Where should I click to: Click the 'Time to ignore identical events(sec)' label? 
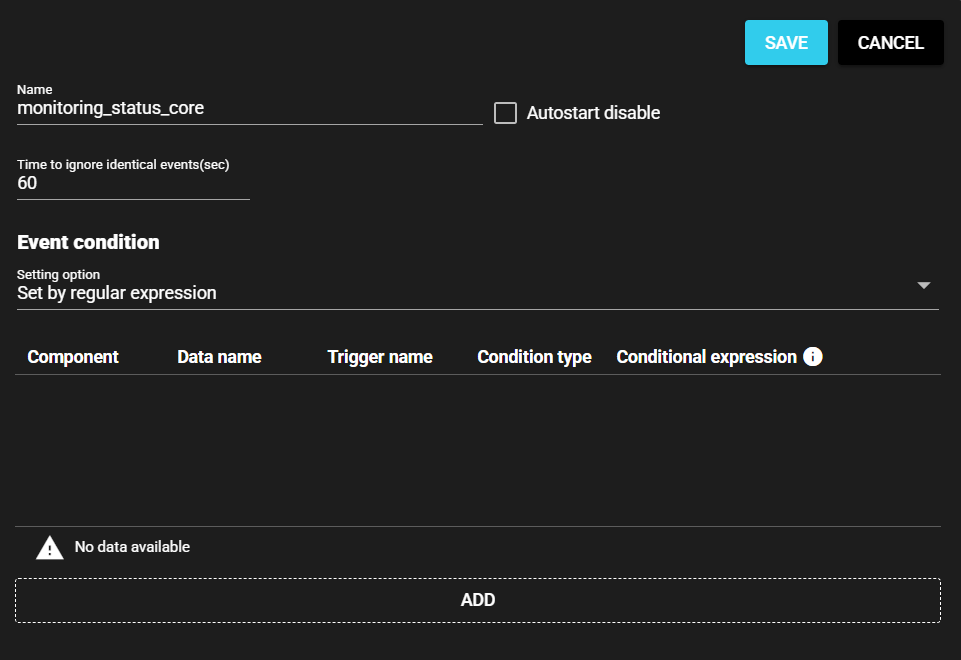[x=123, y=165]
